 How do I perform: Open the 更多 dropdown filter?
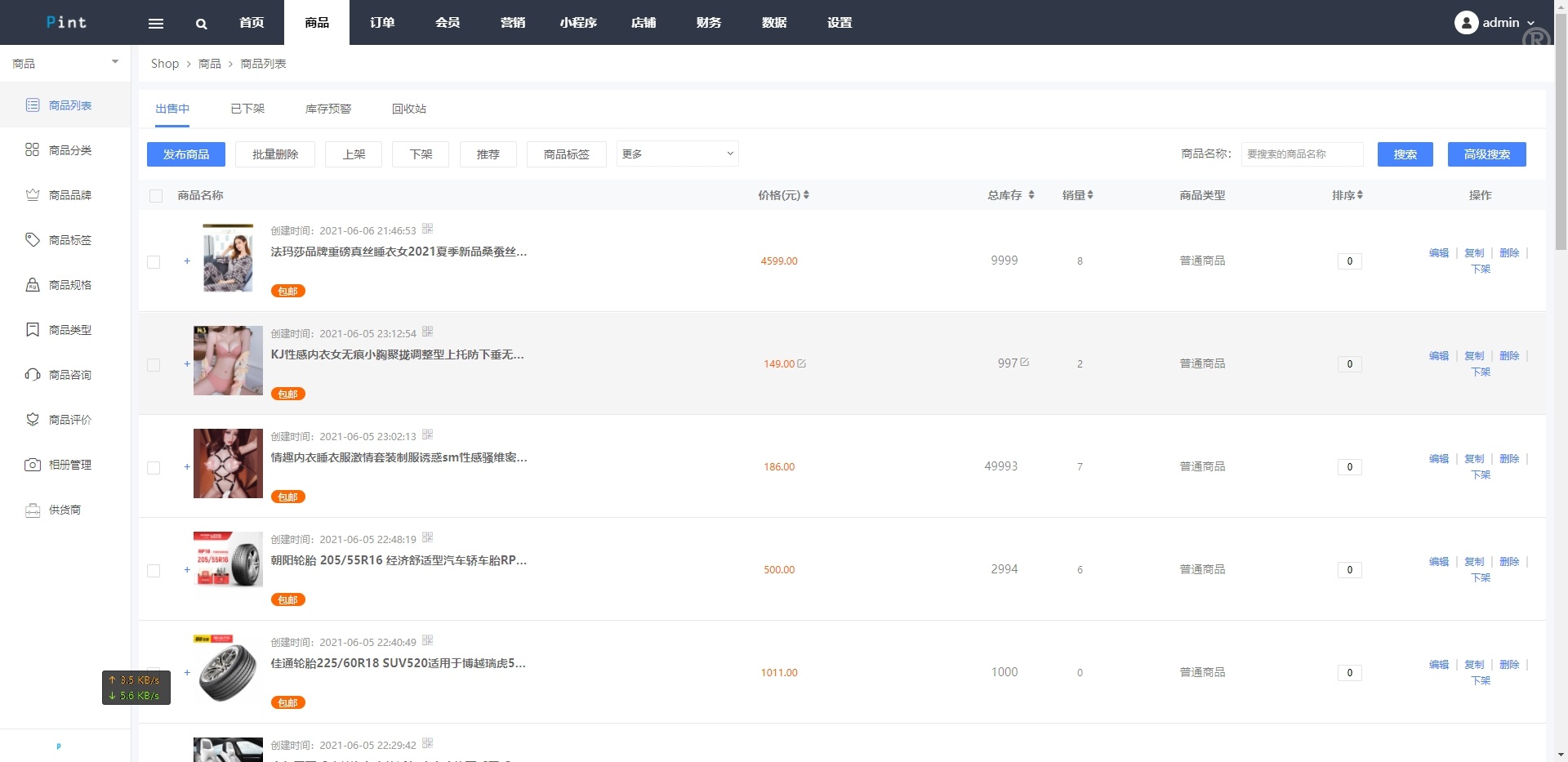676,154
